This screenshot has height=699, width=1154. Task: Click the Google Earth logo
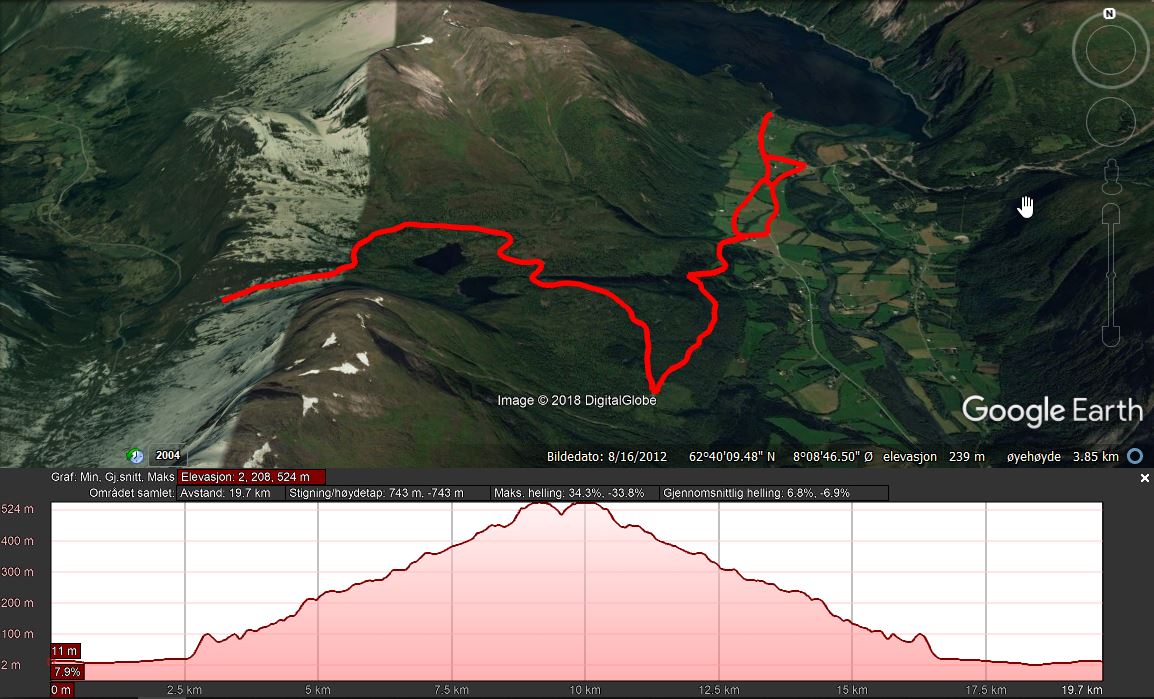[x=1052, y=411]
